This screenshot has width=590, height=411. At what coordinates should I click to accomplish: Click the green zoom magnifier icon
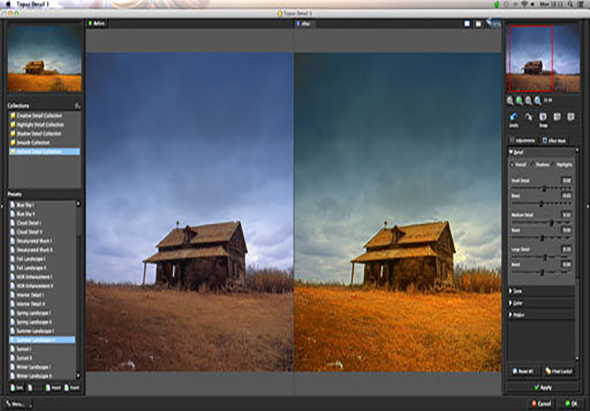(519, 100)
